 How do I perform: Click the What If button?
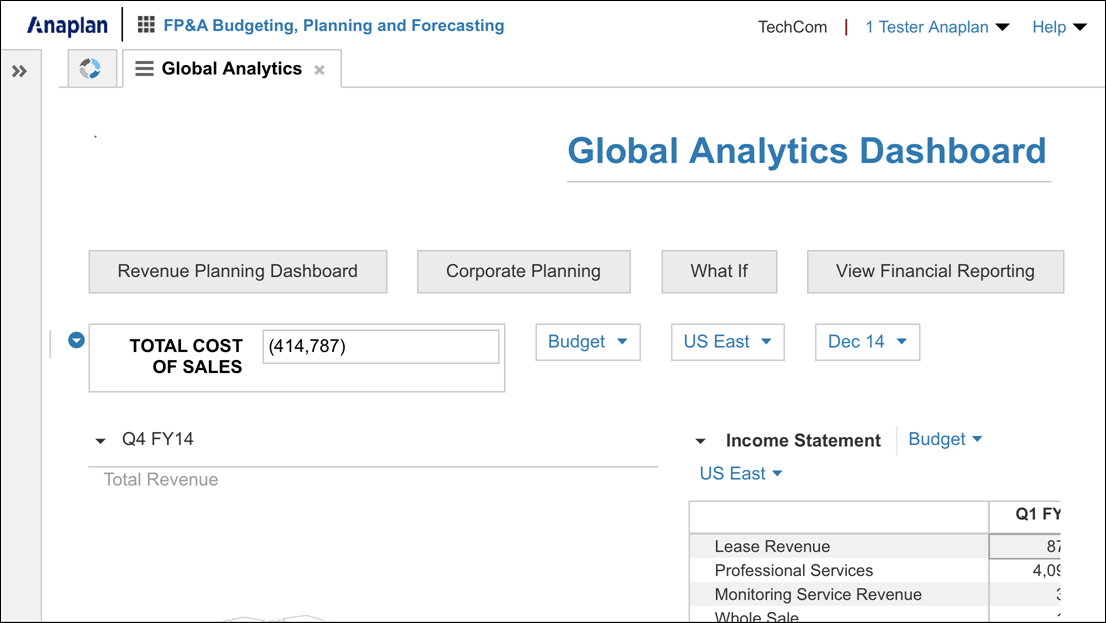pyautogui.click(x=718, y=271)
